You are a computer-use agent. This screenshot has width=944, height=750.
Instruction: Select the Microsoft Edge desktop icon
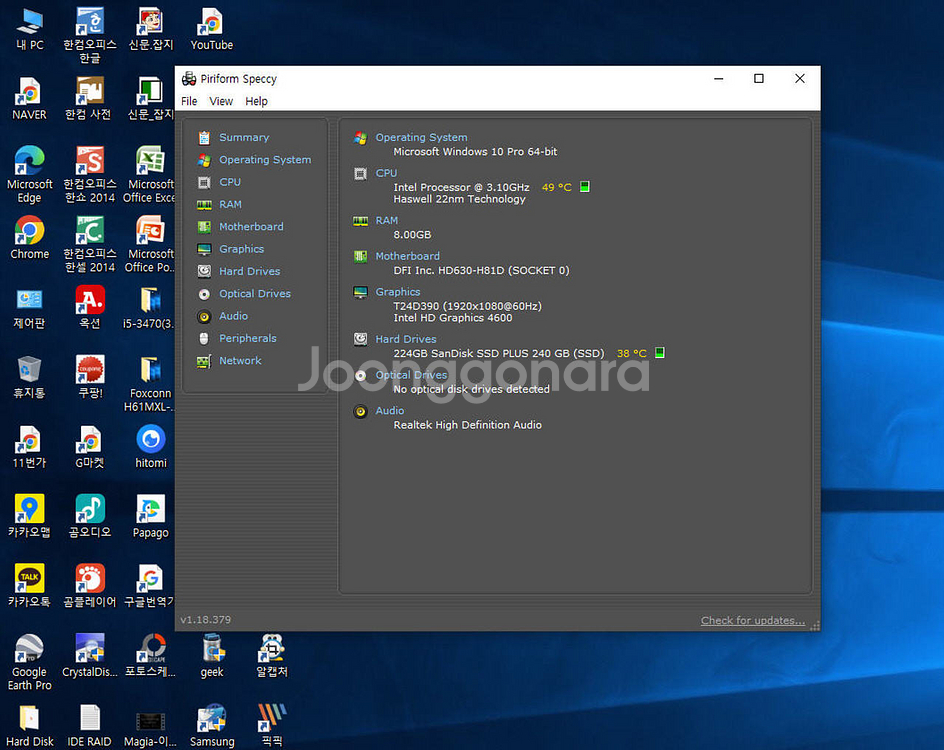tap(30, 175)
